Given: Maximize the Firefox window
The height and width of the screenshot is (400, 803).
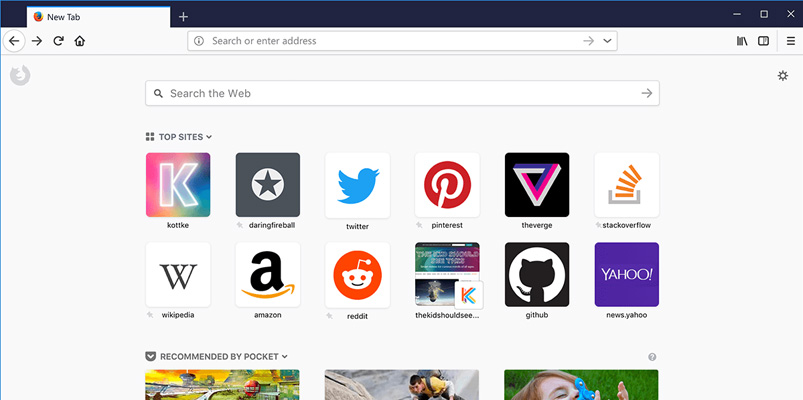Looking at the screenshot, I should pyautogui.click(x=764, y=14).
